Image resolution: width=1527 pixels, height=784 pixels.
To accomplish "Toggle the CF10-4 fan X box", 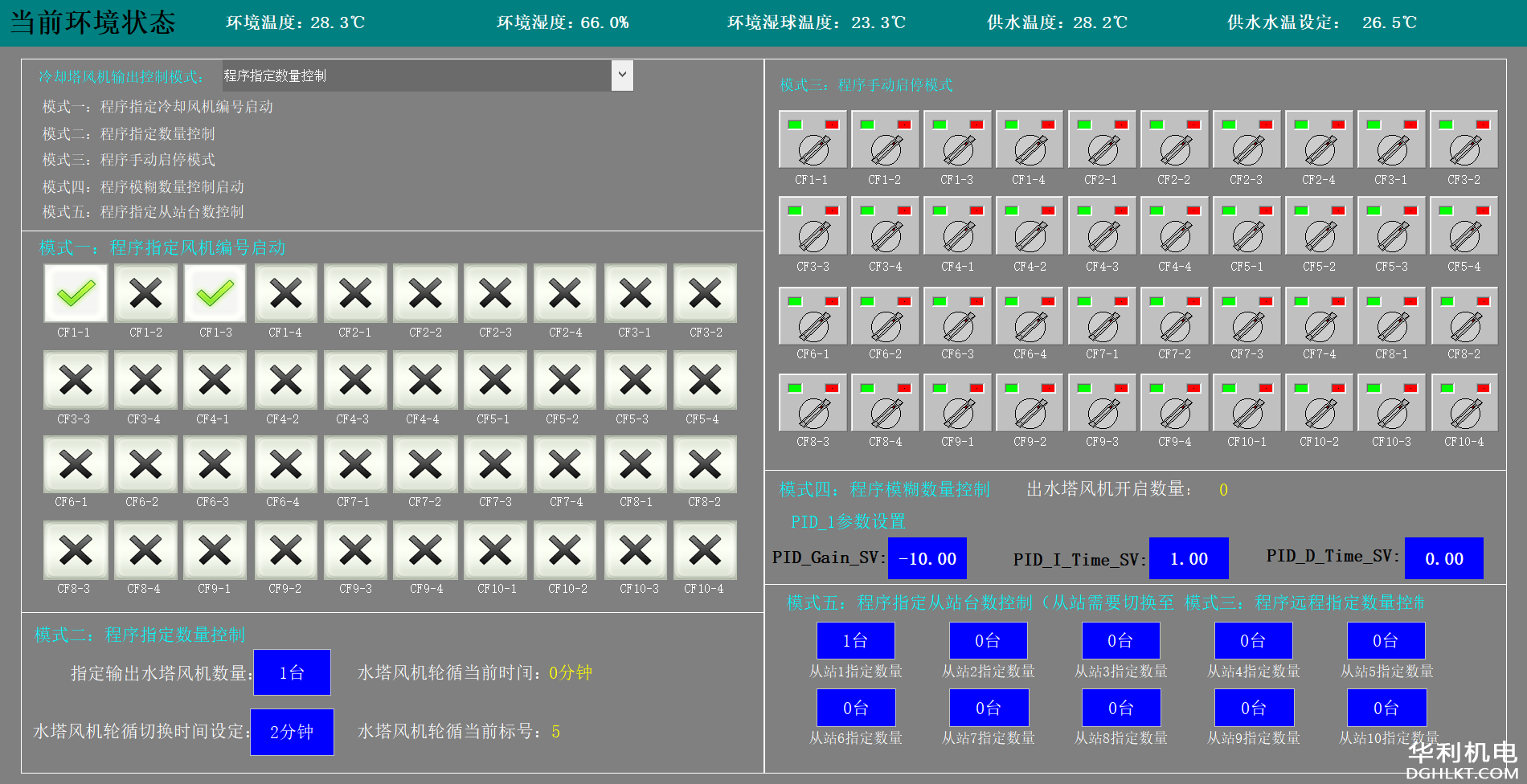I will pos(705,550).
